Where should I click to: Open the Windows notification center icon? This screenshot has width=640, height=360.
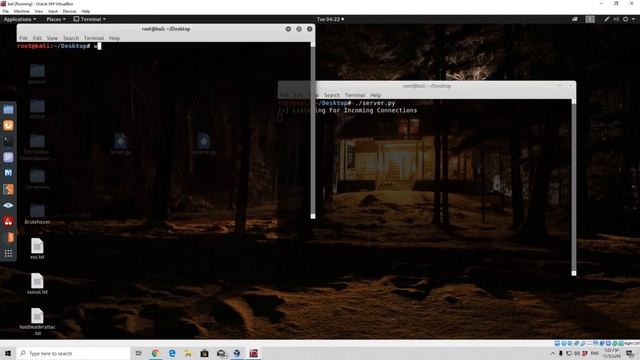[x=631, y=353]
